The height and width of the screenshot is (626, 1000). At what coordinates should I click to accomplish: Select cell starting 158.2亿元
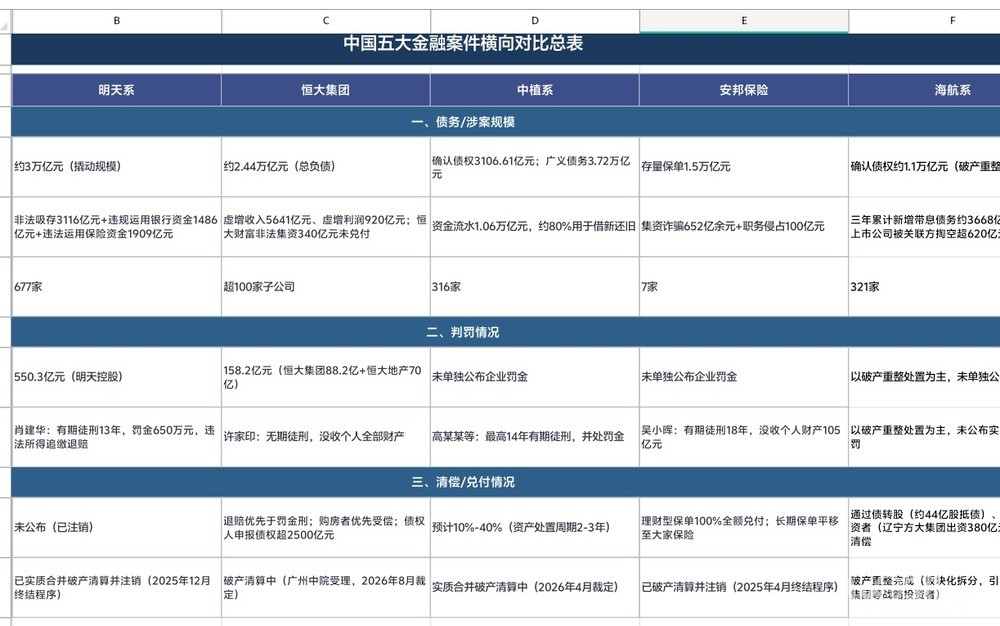[x=326, y=377]
